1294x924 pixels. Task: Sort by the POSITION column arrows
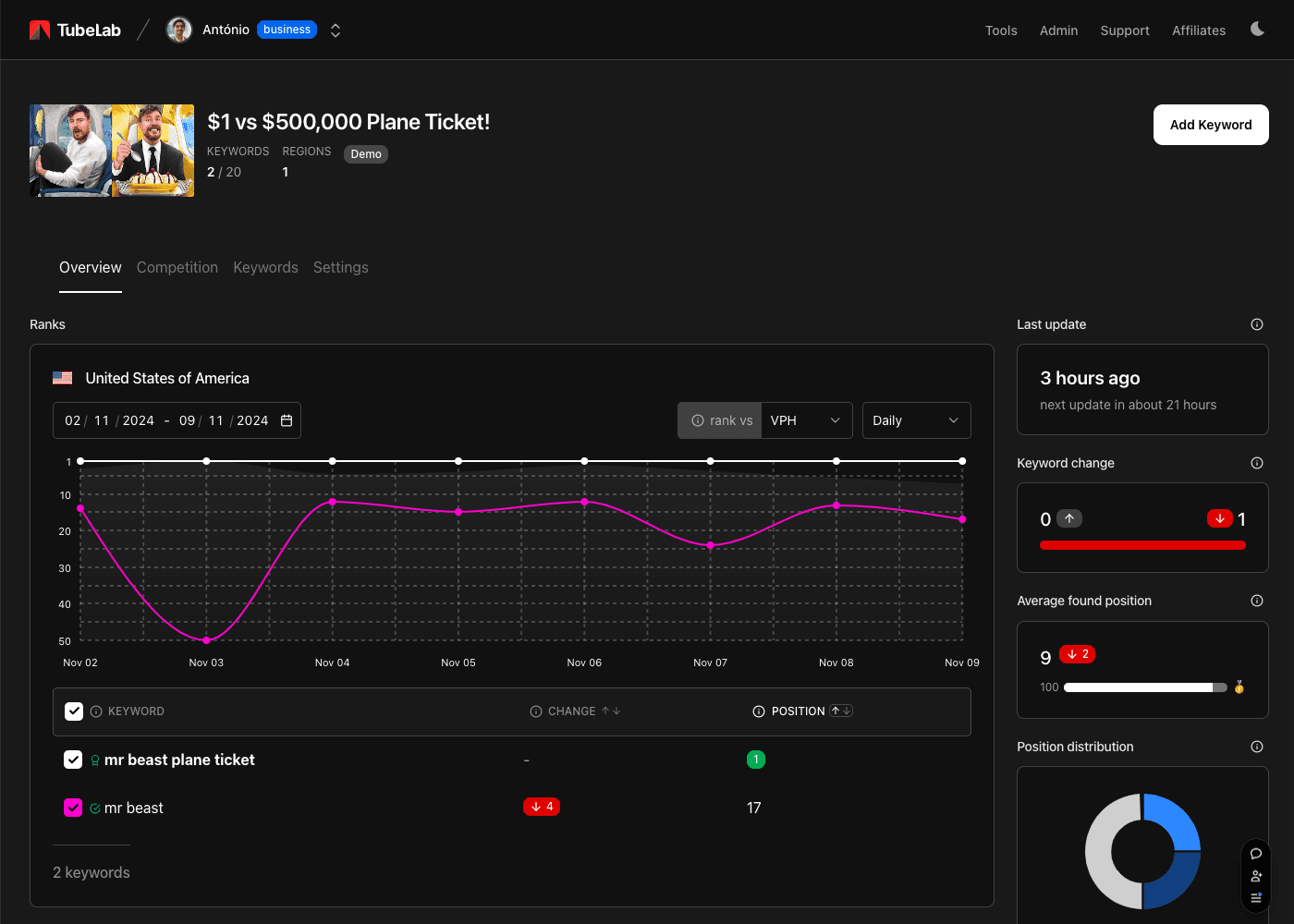(x=841, y=711)
